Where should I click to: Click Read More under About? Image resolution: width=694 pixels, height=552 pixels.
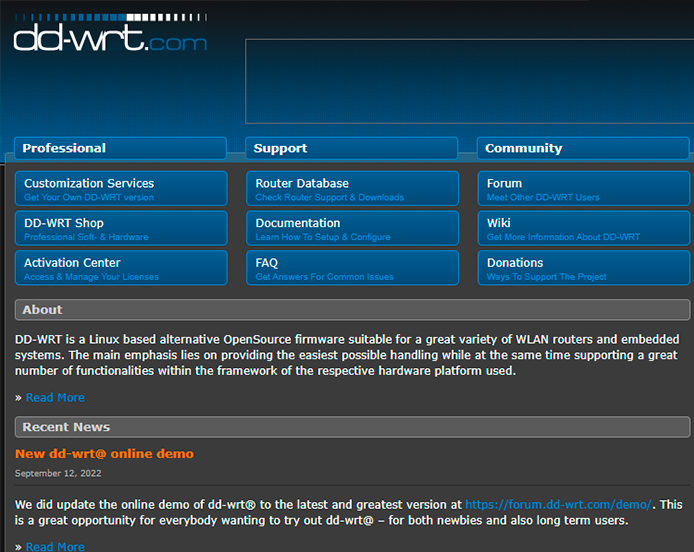[x=55, y=398]
